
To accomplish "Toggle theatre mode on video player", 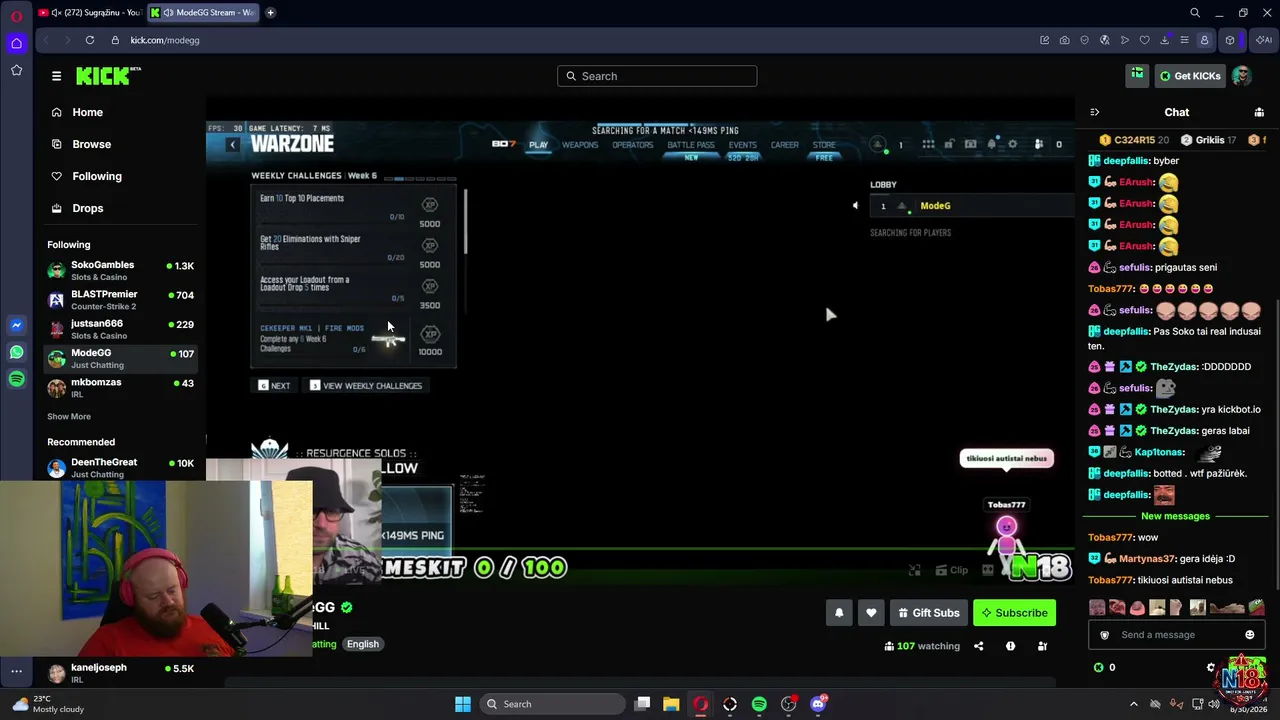I will [x=987, y=570].
